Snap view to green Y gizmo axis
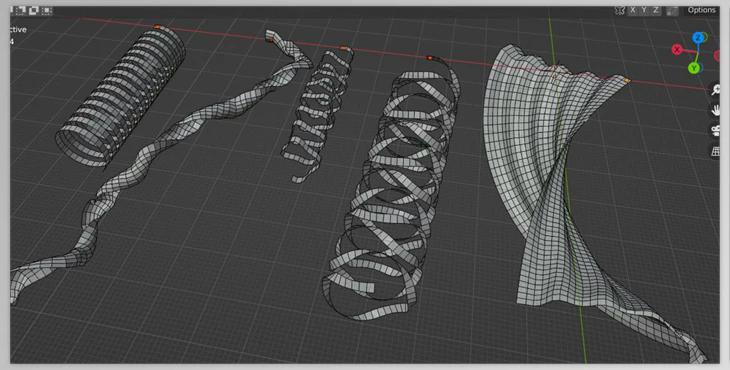Viewport: 730px width, 370px height. coord(694,68)
